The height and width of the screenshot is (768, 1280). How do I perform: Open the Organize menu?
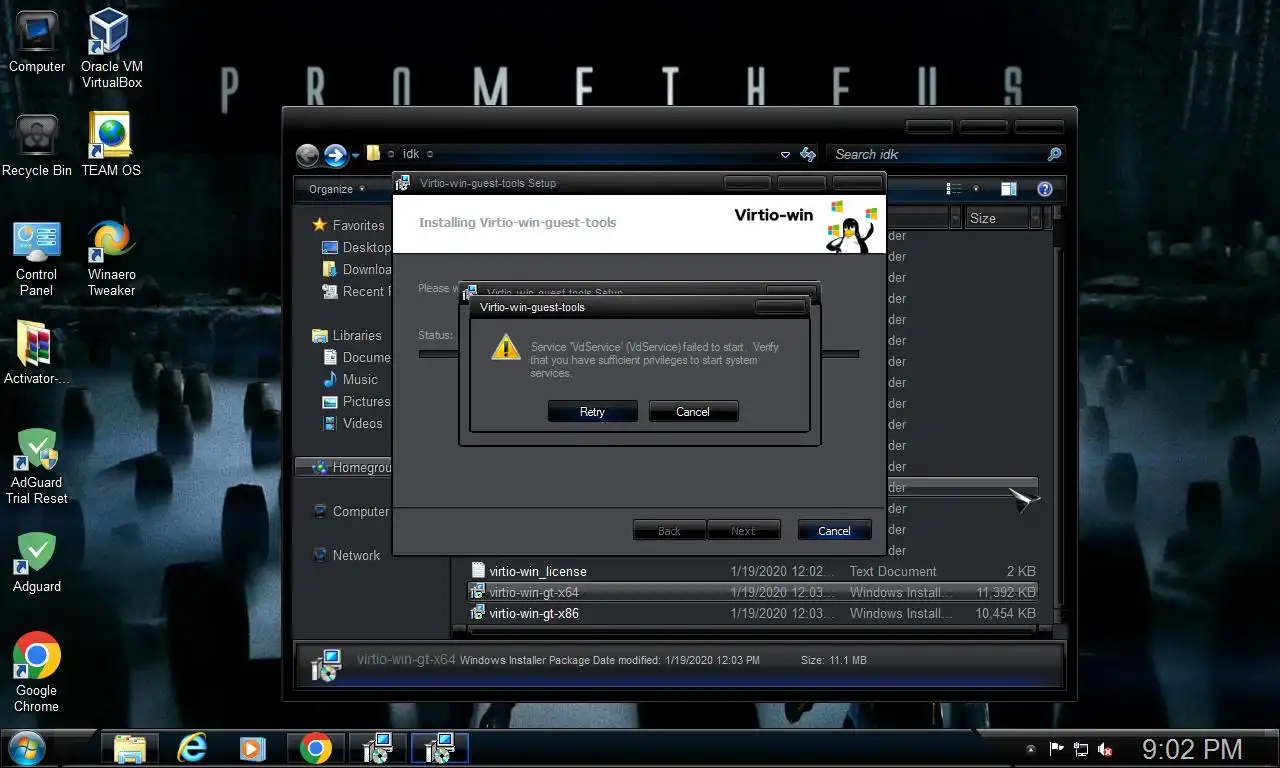click(x=337, y=189)
